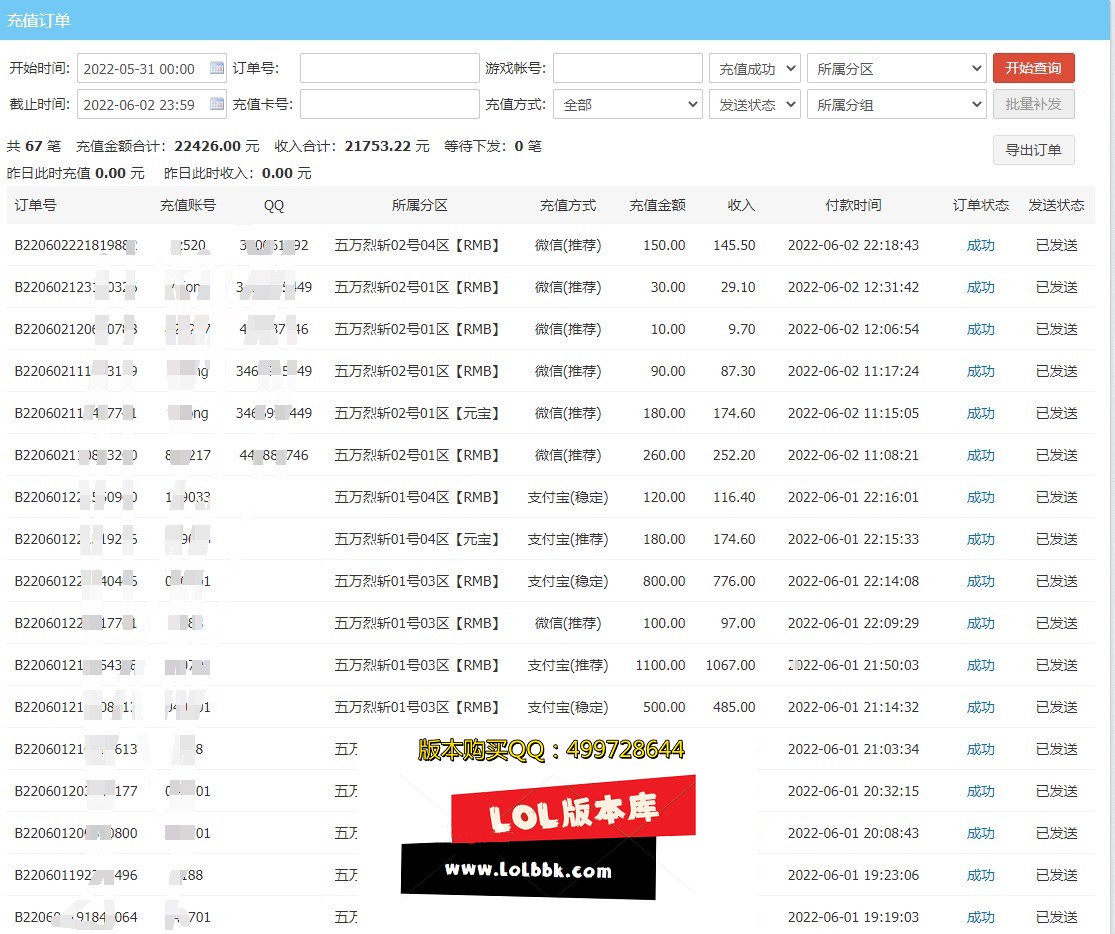Expand the 发送状态 dropdown
This screenshot has width=1115, height=934.
point(755,104)
